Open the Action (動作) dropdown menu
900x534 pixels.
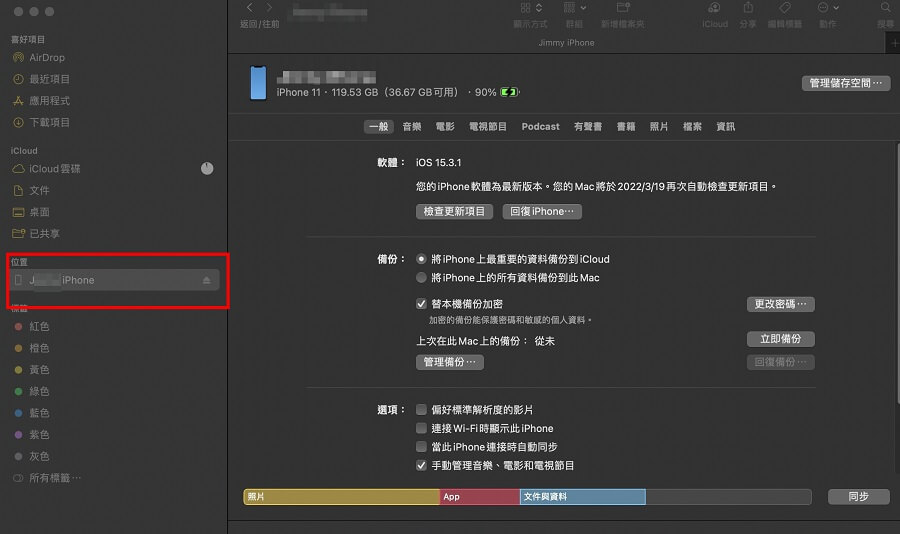tap(828, 8)
